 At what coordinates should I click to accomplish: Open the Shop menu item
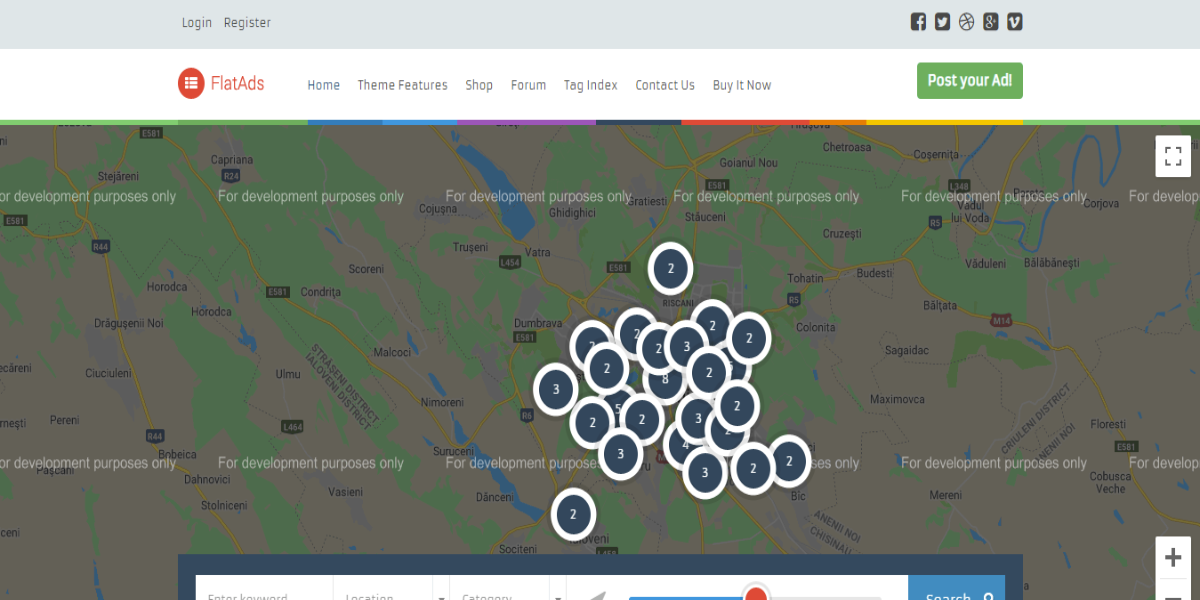tap(479, 85)
